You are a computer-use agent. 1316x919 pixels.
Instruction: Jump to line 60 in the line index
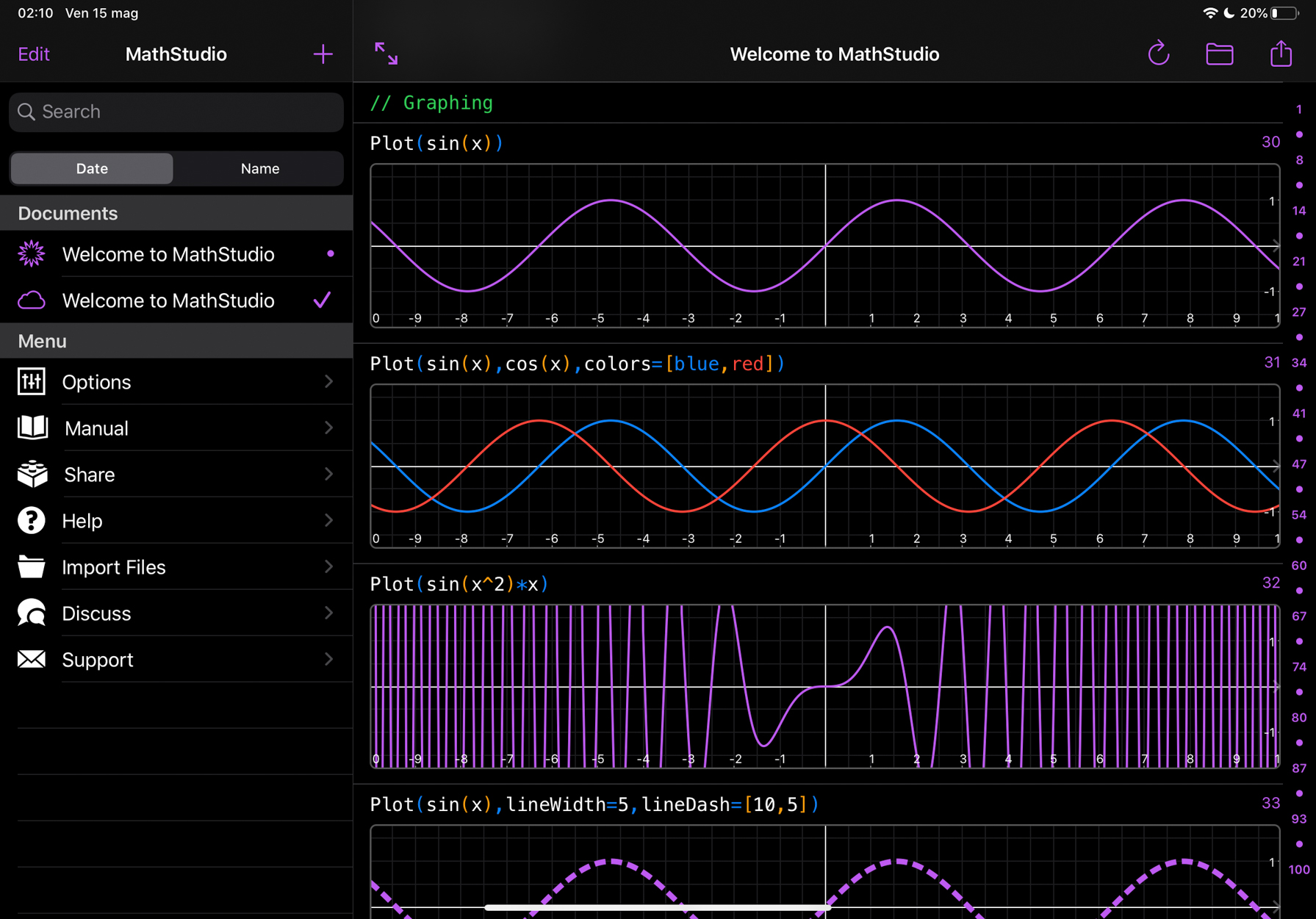click(x=1299, y=566)
